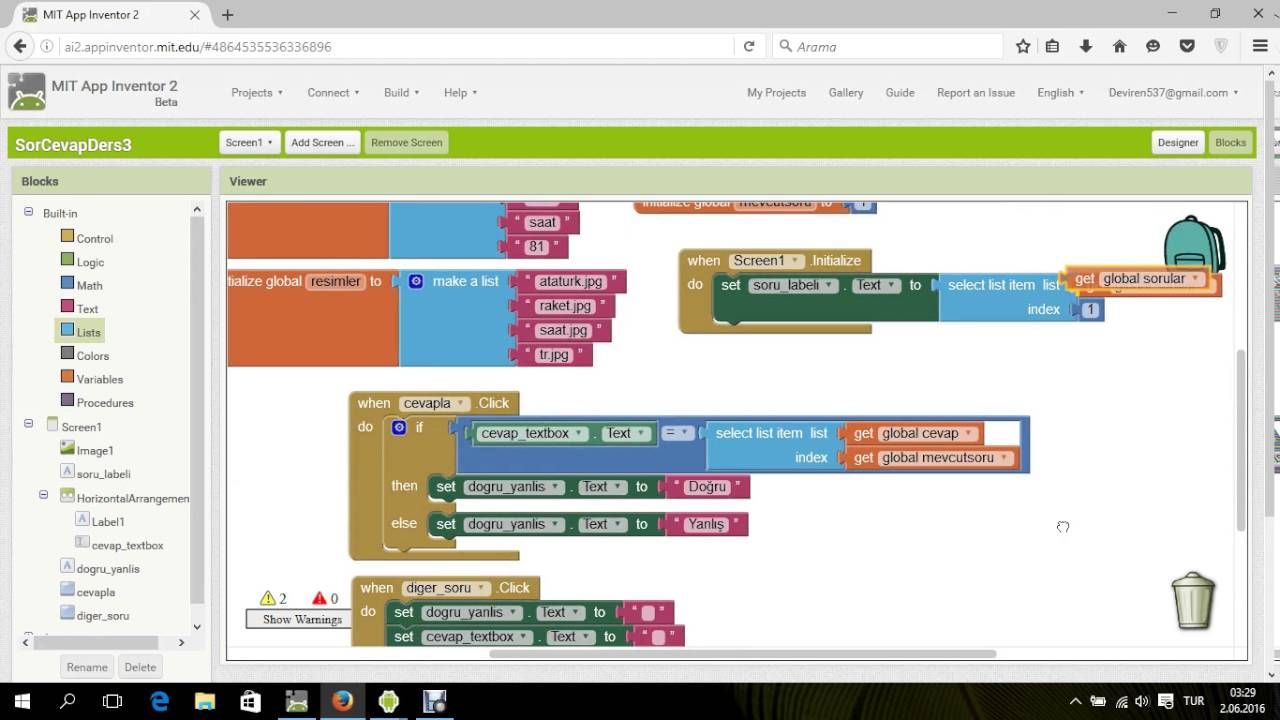Click the MIT App Inventor android logo
The width and height of the screenshot is (1280, 720).
(x=27, y=92)
